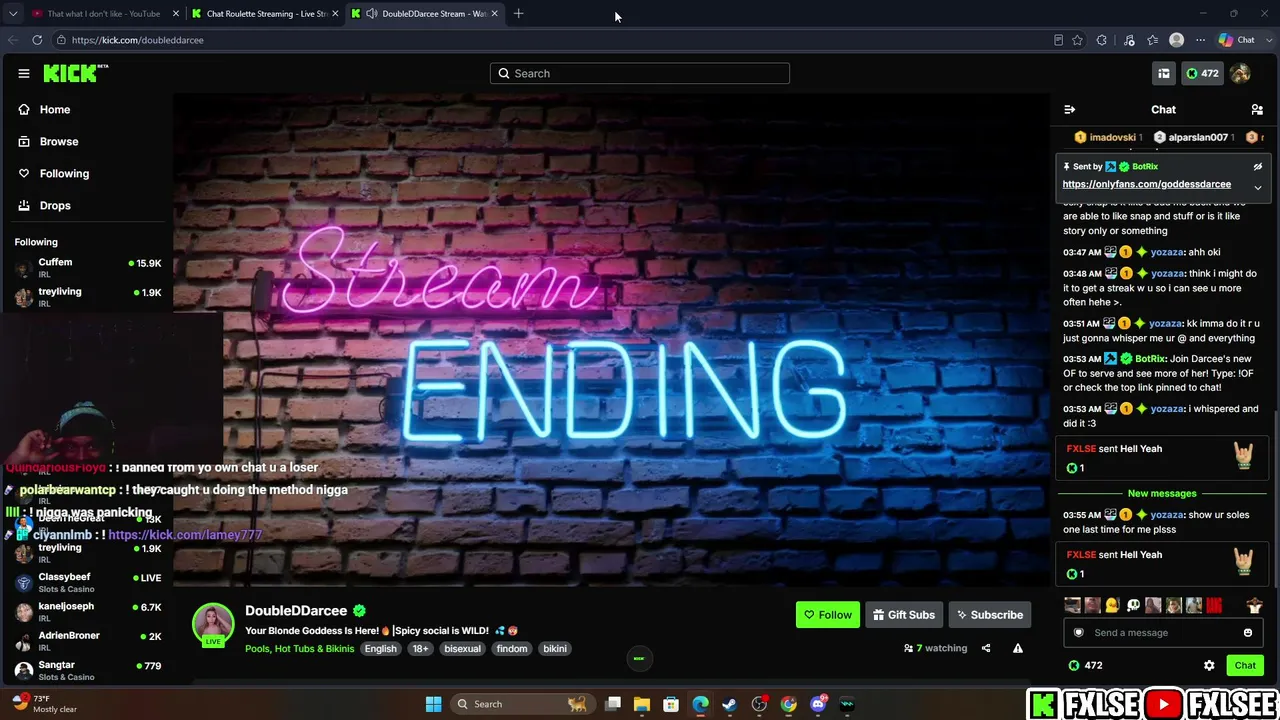Click the Gift Subs button
Image resolution: width=1280 pixels, height=720 pixels.
coord(904,615)
